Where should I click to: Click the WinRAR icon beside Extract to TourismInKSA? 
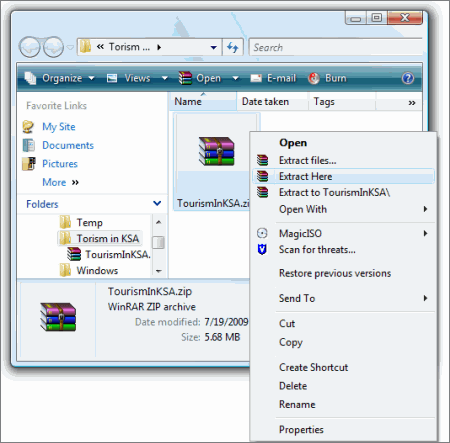pyautogui.click(x=262, y=192)
